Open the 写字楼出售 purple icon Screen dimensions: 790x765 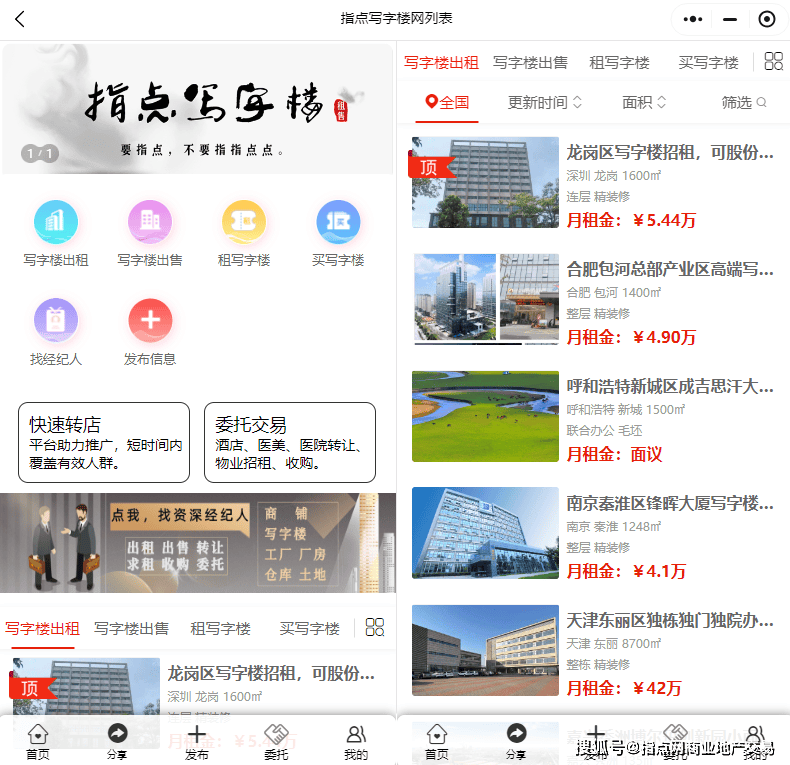(150, 222)
